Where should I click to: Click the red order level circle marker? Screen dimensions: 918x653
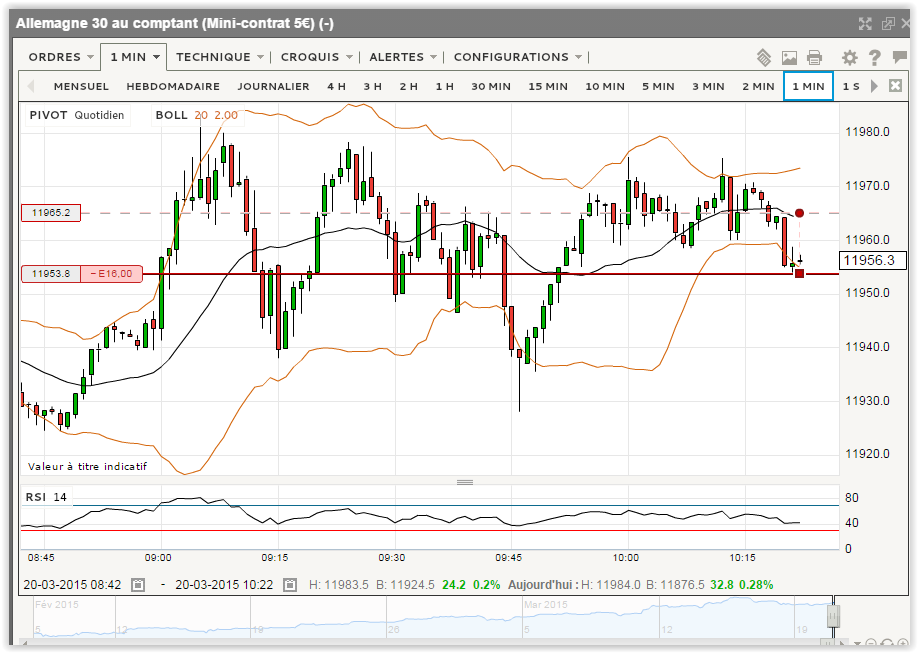[x=799, y=213]
